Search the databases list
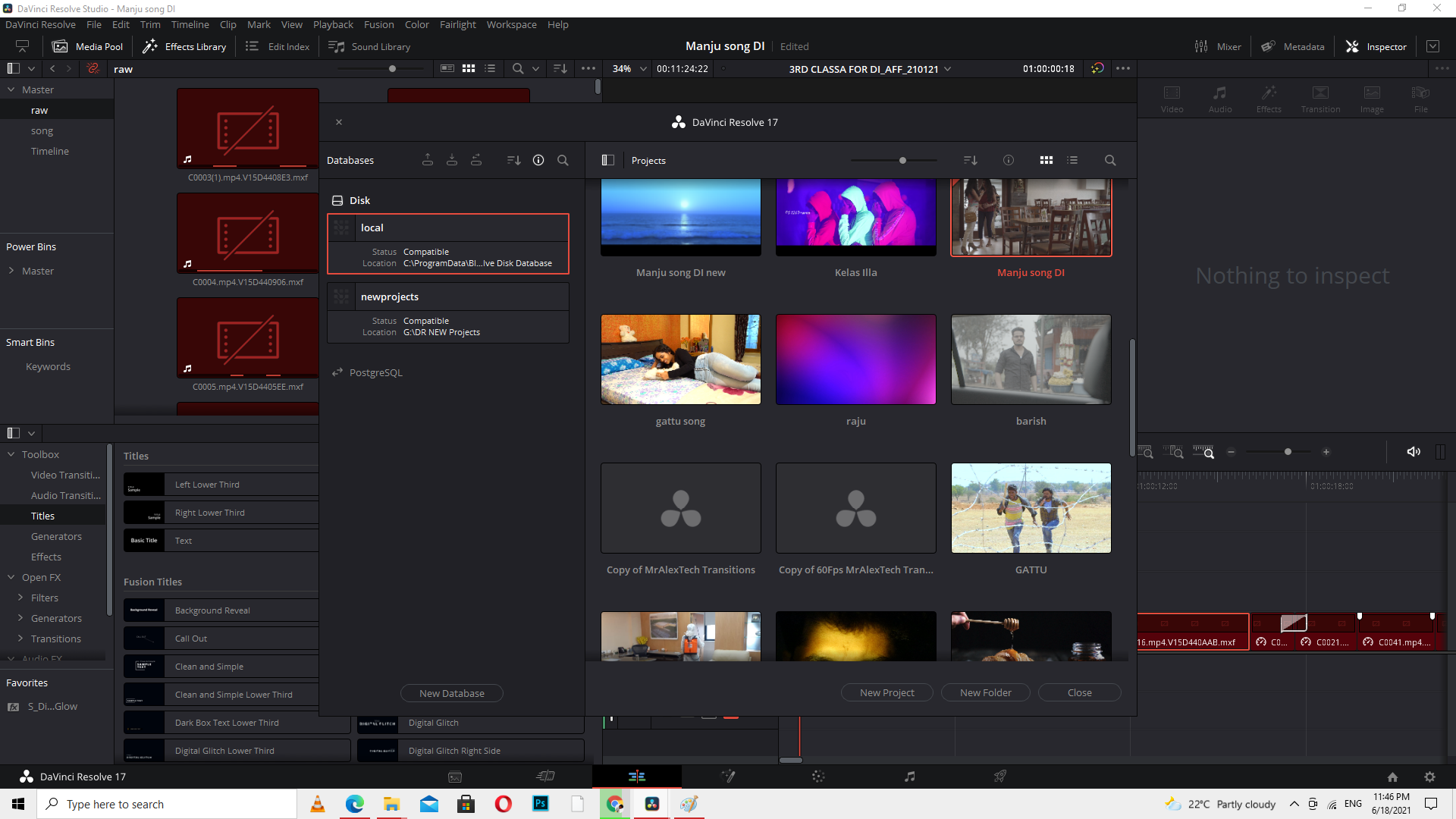The image size is (1456, 819). [563, 160]
